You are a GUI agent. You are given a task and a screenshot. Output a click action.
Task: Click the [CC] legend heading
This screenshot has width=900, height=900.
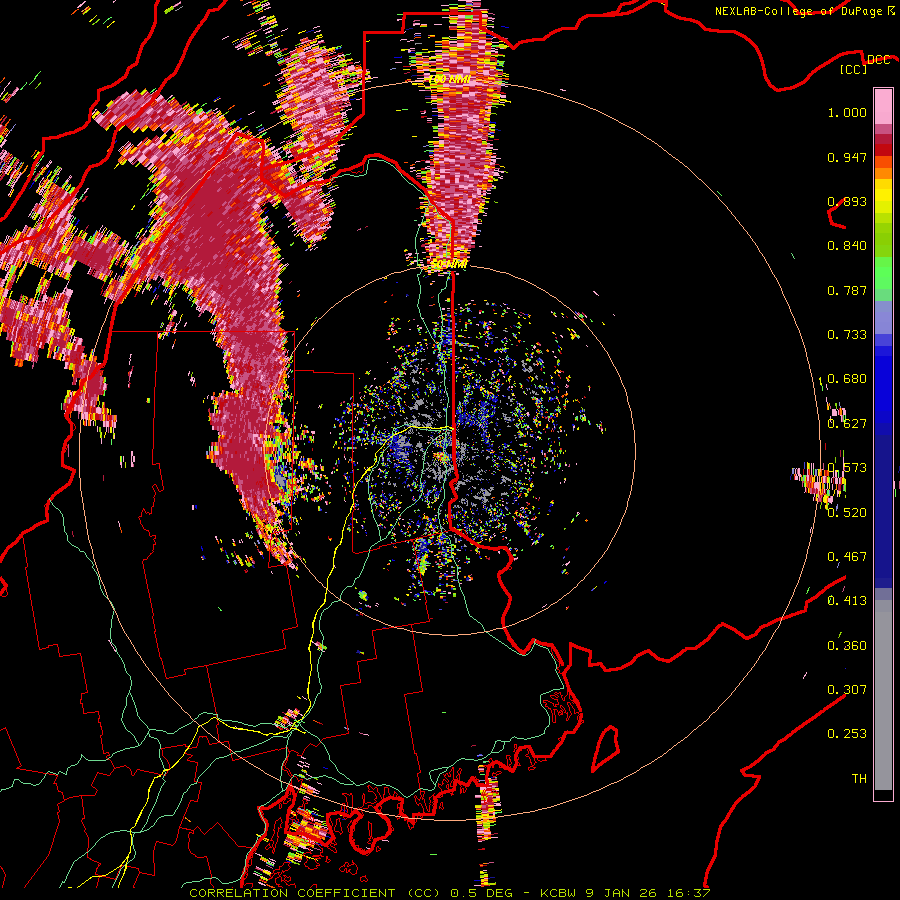pos(854,70)
